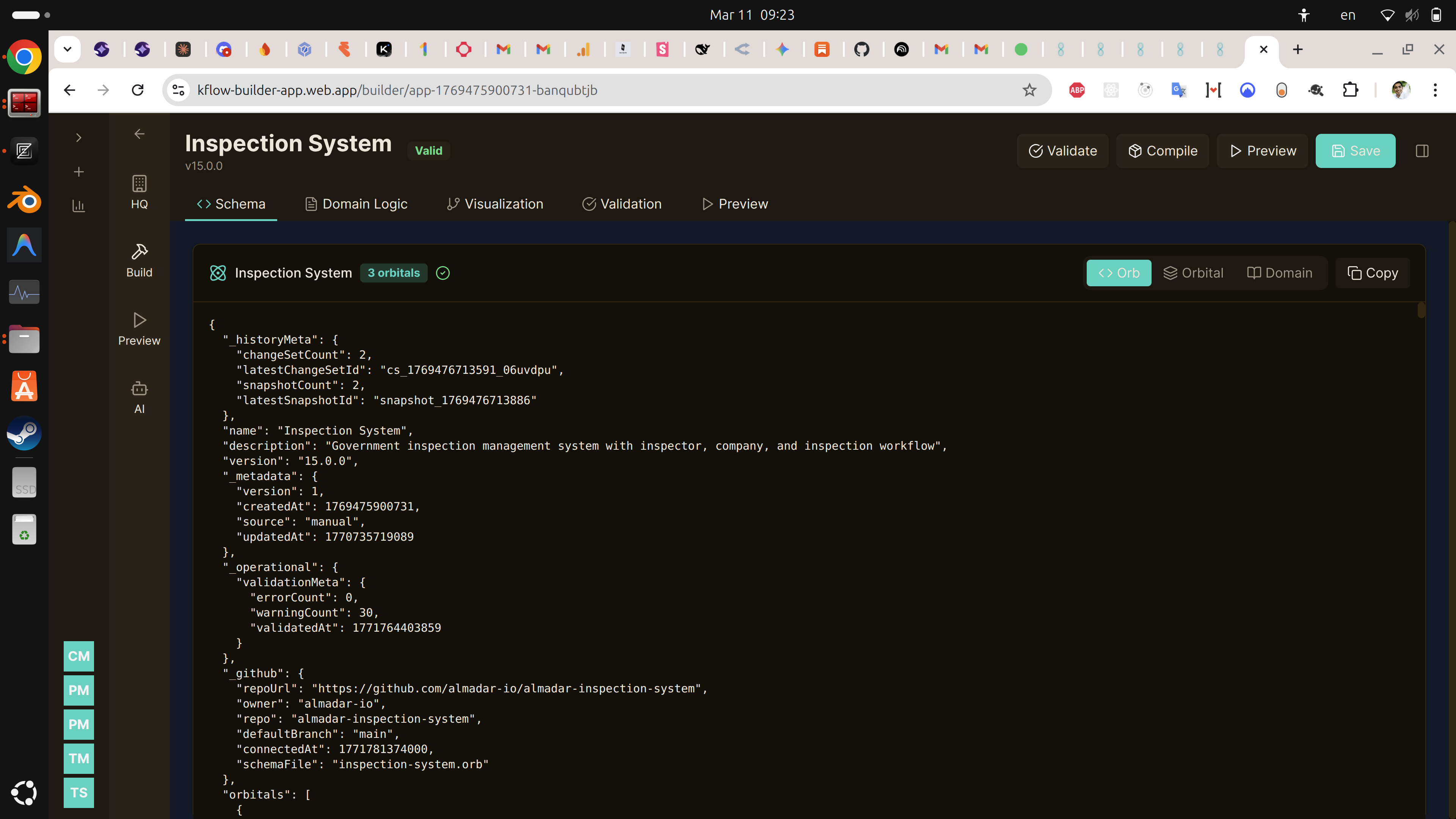Click the plus icon in left rail
Viewport: 1456px width, 819px height.
(78, 172)
